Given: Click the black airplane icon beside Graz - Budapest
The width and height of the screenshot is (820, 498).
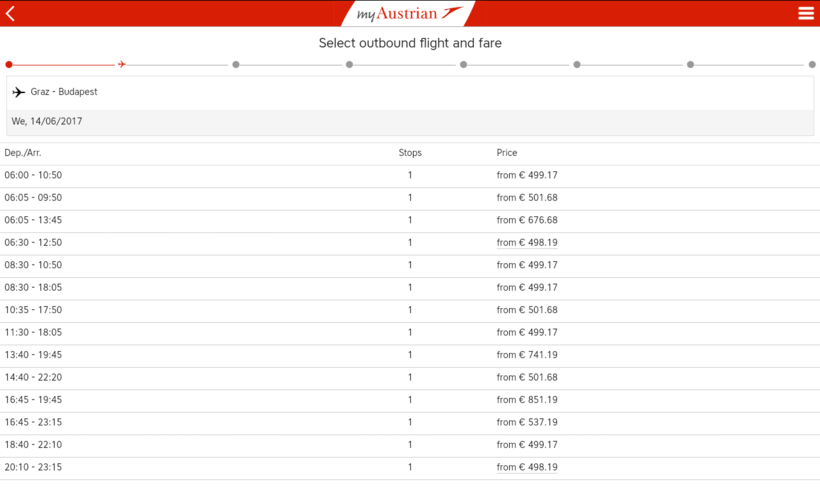Looking at the screenshot, I should pyautogui.click(x=19, y=92).
